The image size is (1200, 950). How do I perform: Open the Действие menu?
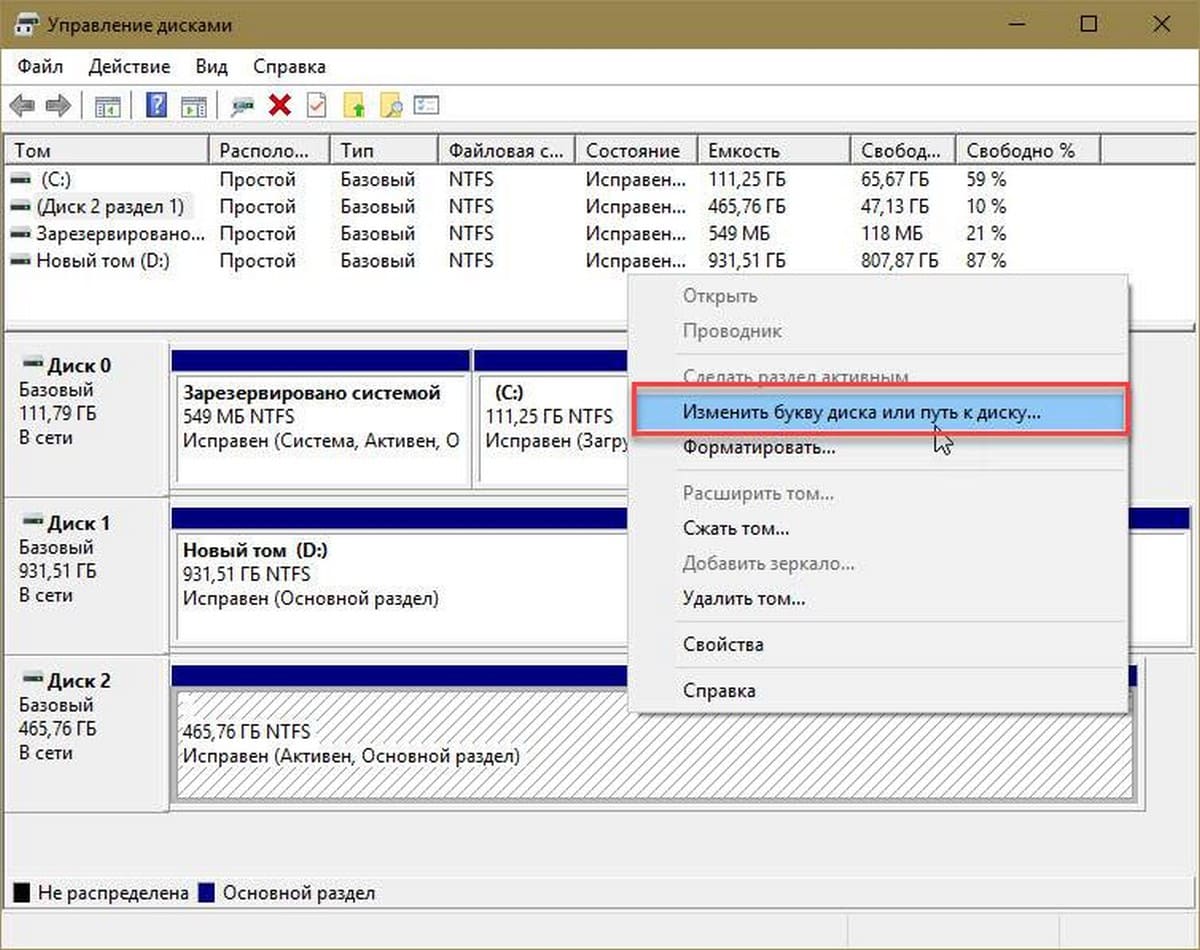coord(129,67)
